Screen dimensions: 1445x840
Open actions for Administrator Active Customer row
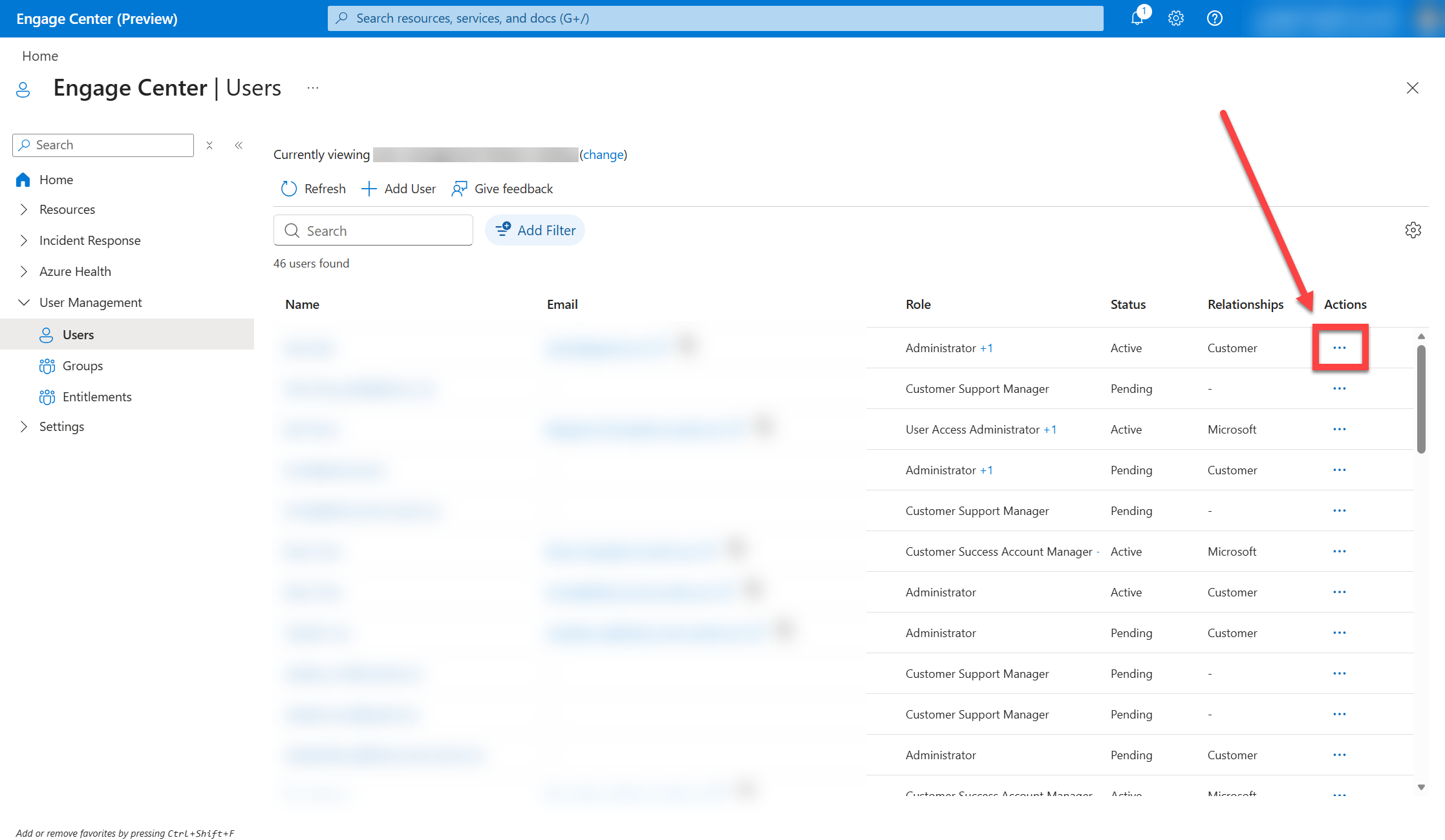1339,592
